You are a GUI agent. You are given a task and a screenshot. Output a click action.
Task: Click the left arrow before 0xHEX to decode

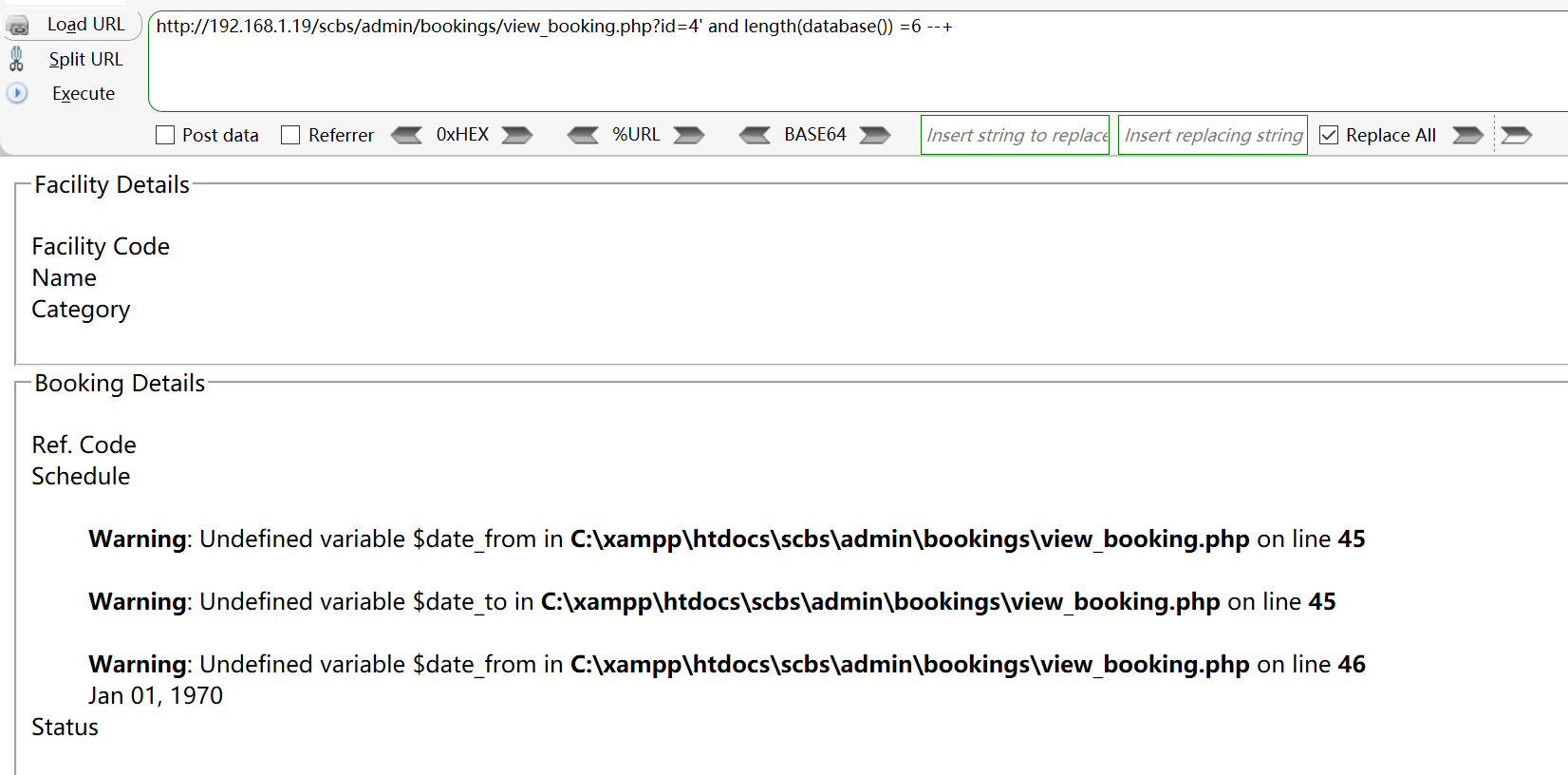tap(406, 135)
